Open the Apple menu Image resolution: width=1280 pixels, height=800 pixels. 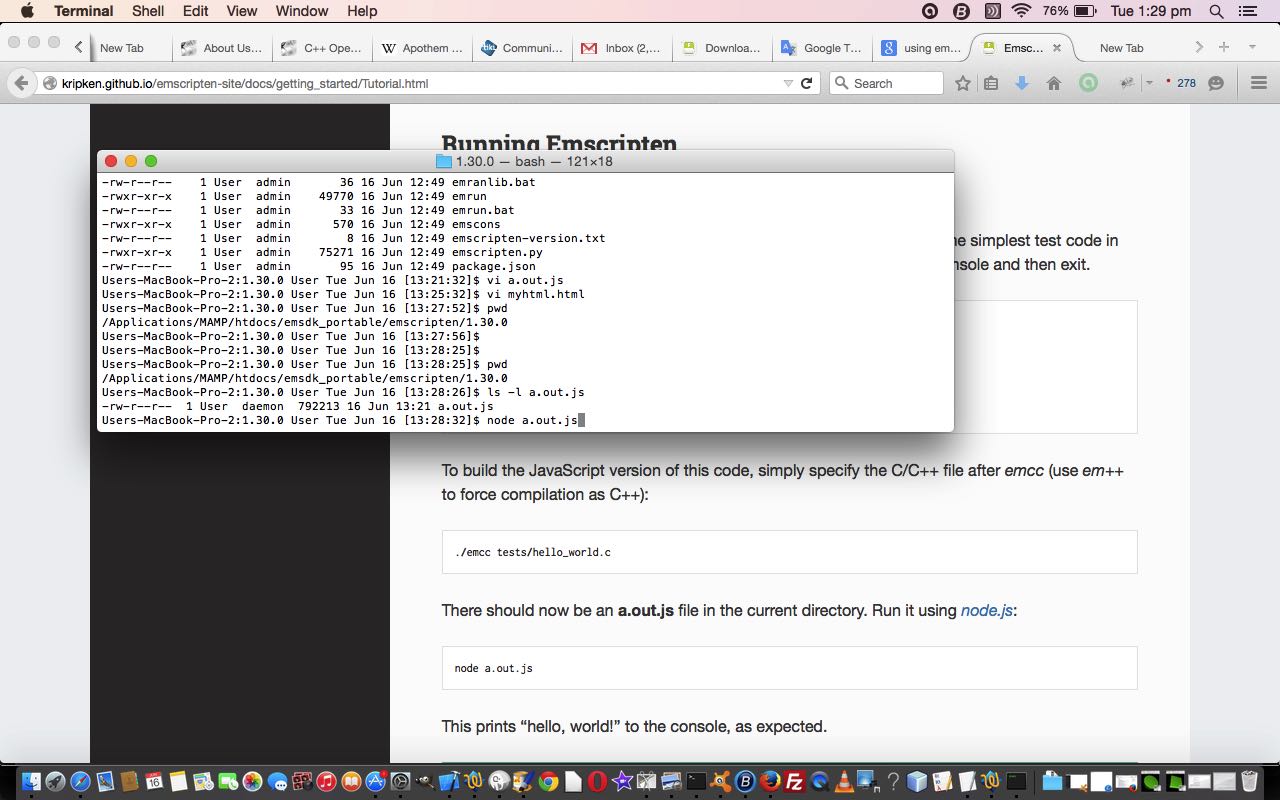pos(27,11)
